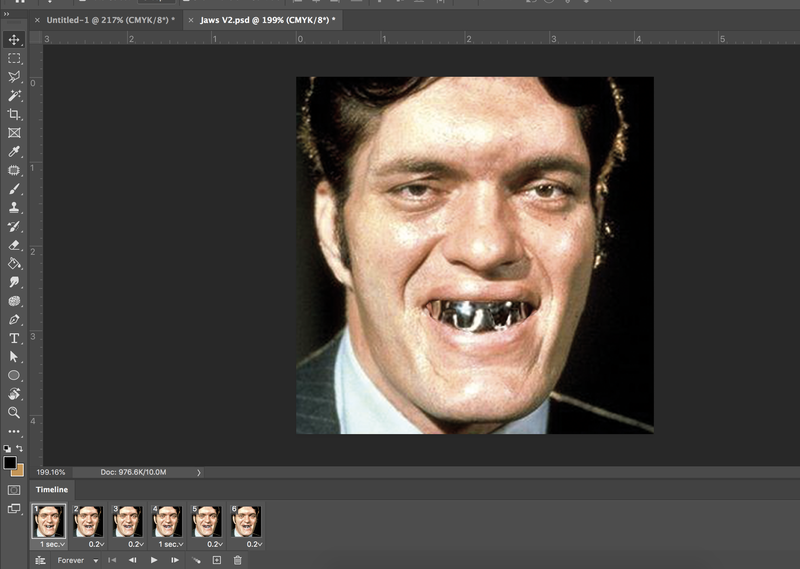Viewport: 800px width, 569px height.
Task: Select the Rectangular Marquee tool
Action: click(x=14, y=58)
